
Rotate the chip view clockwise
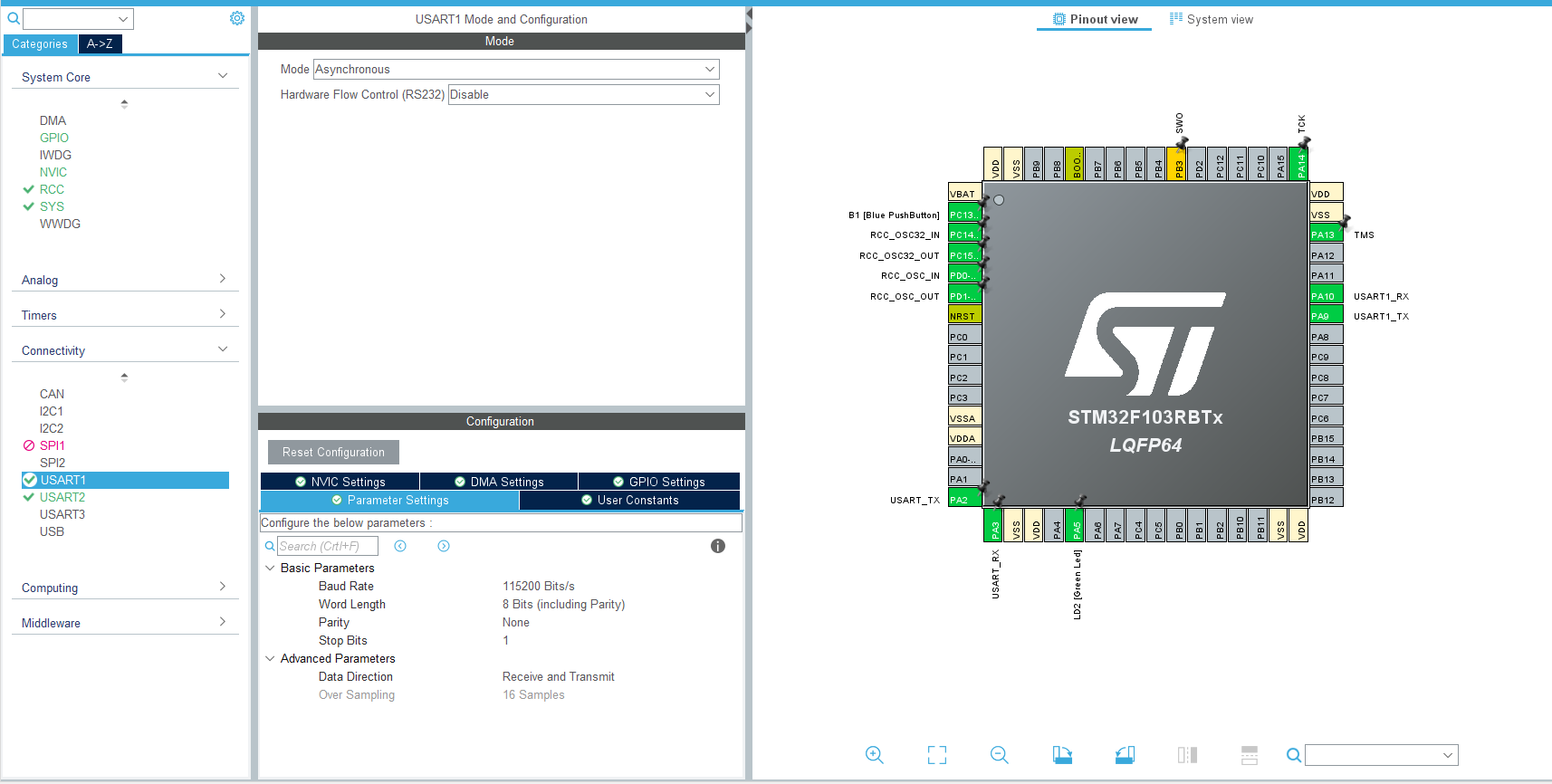click(1062, 755)
